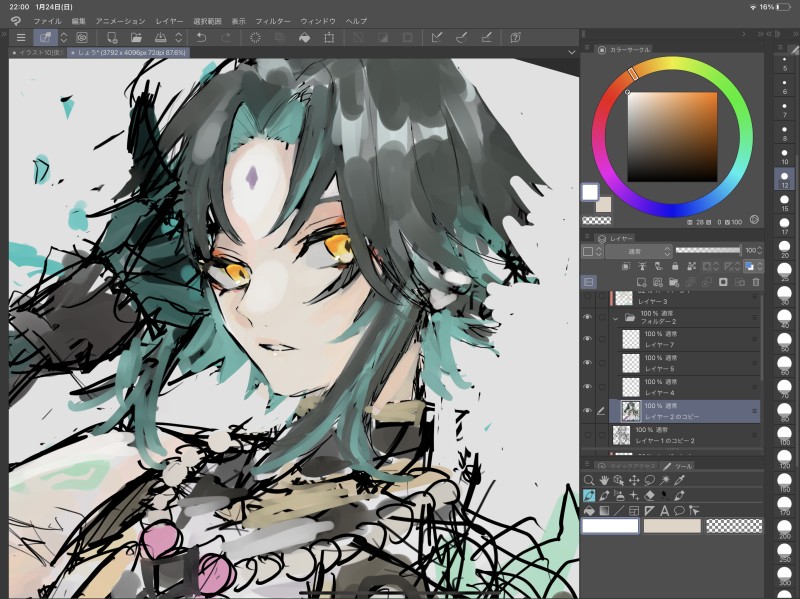Hide レイヤー 2 のコピー with eye icon
The width and height of the screenshot is (800, 599).
[587, 411]
